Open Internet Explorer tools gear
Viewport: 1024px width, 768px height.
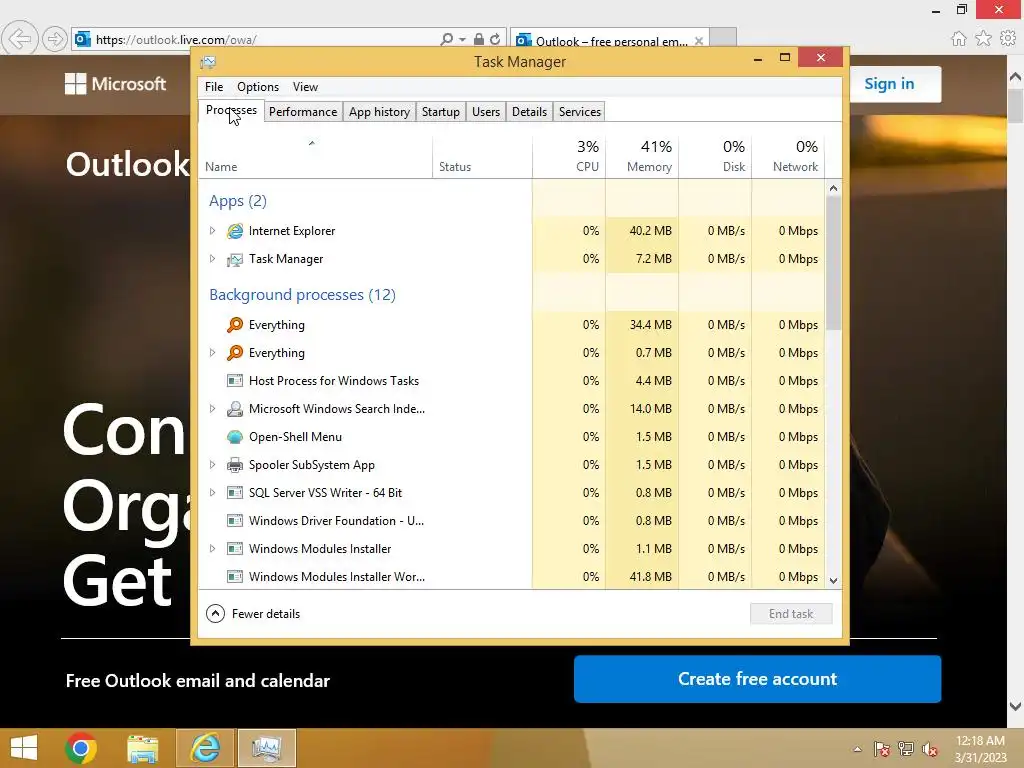1008,39
